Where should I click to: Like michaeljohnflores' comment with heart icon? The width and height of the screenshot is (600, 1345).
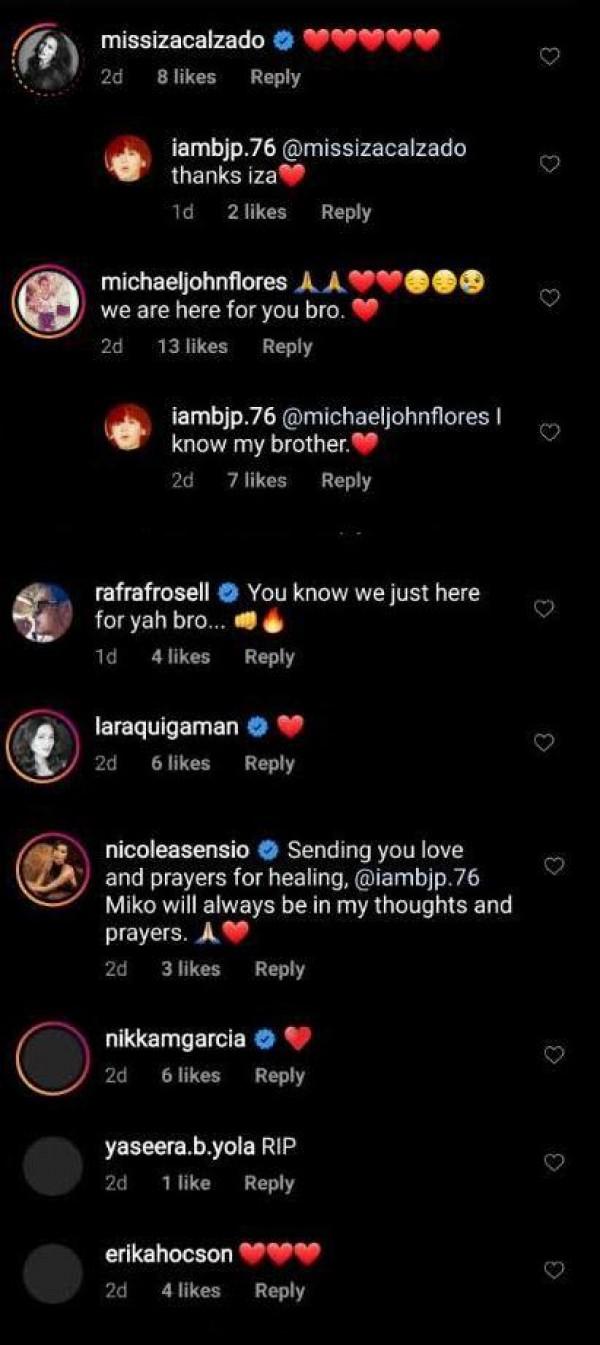550,297
